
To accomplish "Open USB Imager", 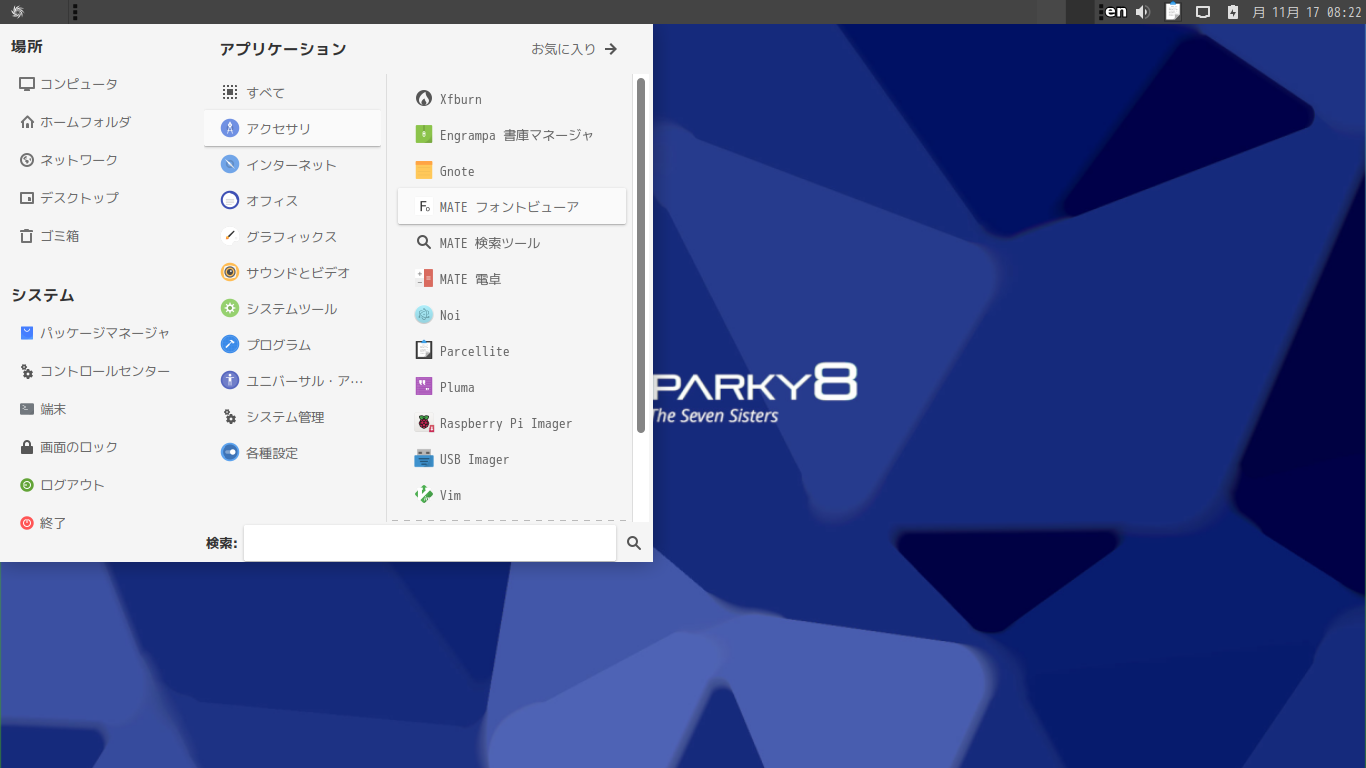I will click(x=512, y=459).
